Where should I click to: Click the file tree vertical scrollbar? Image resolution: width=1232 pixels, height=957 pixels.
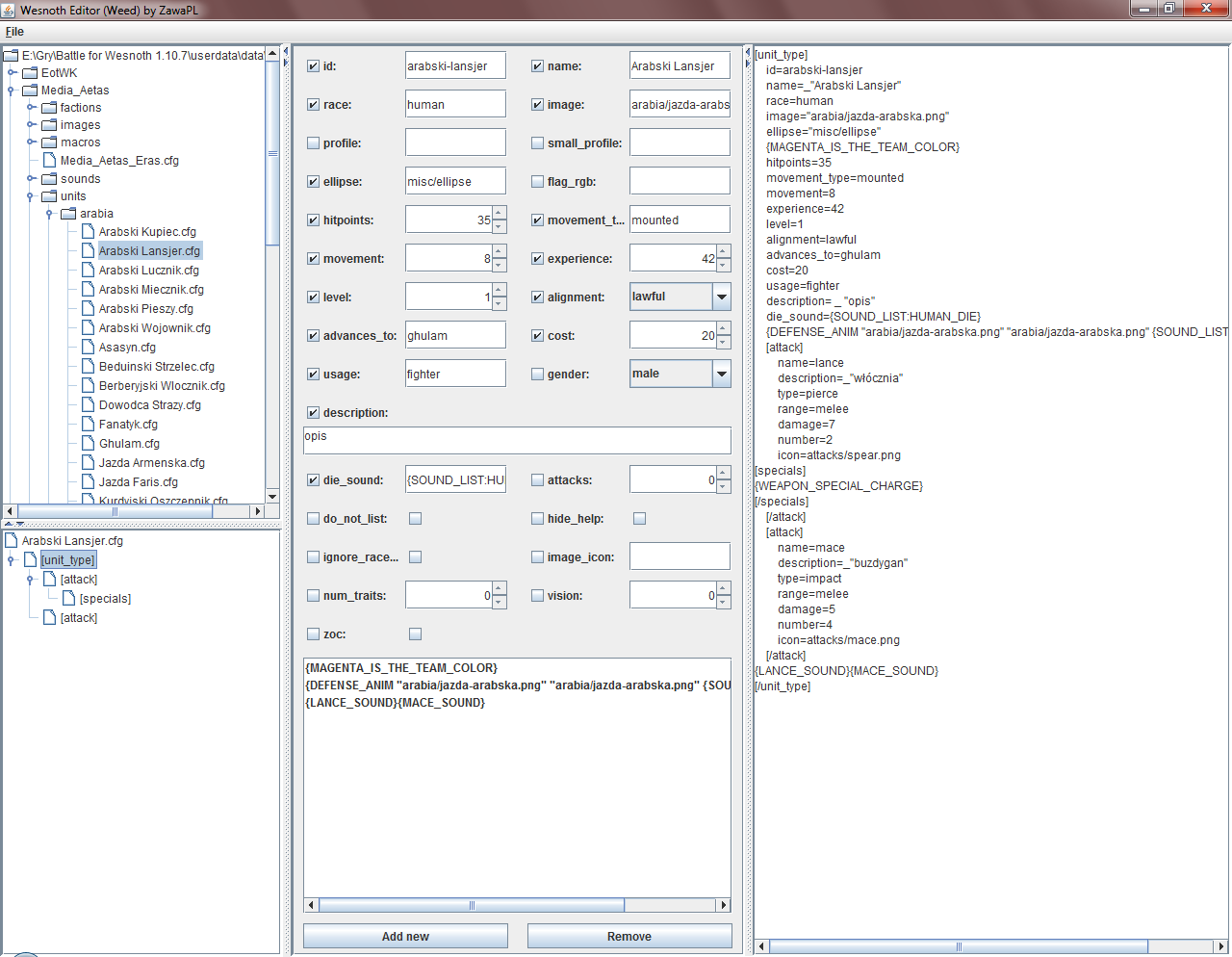pyautogui.click(x=272, y=154)
